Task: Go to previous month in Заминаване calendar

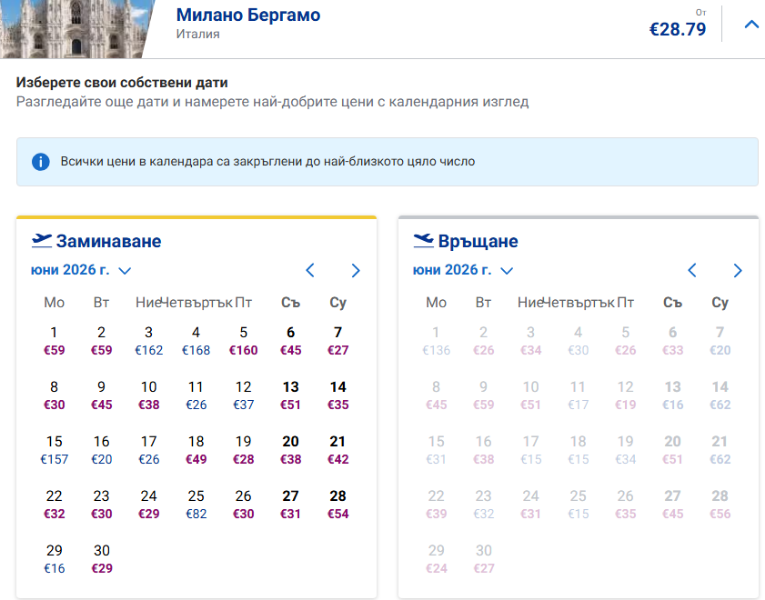Action: [x=310, y=270]
